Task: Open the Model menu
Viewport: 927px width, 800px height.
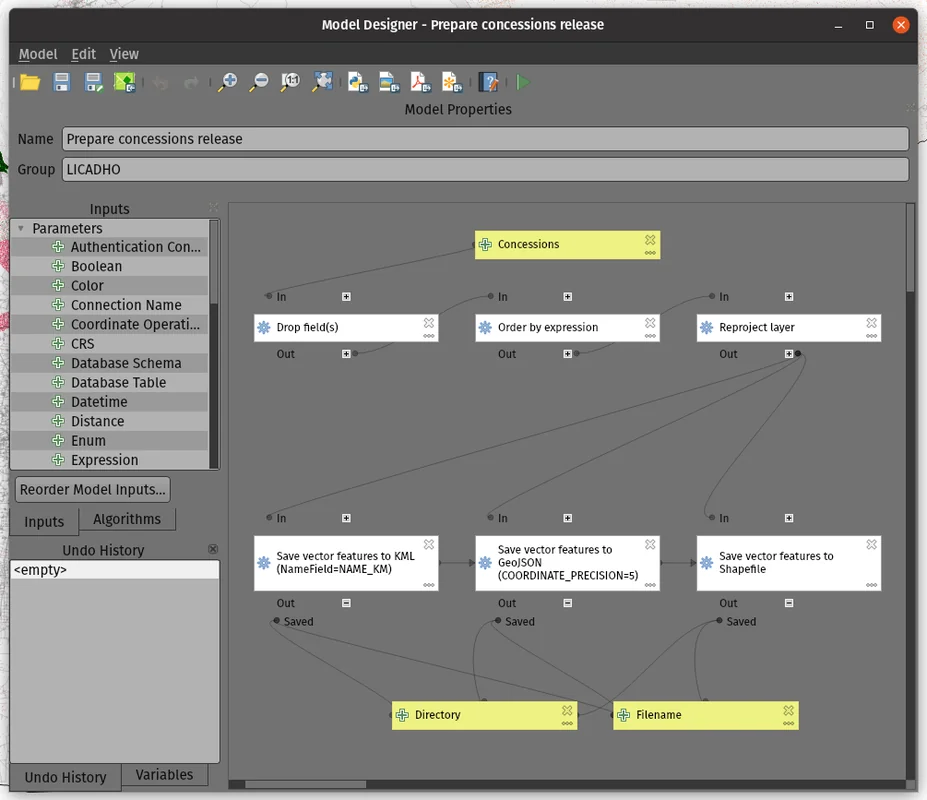Action: pos(38,54)
